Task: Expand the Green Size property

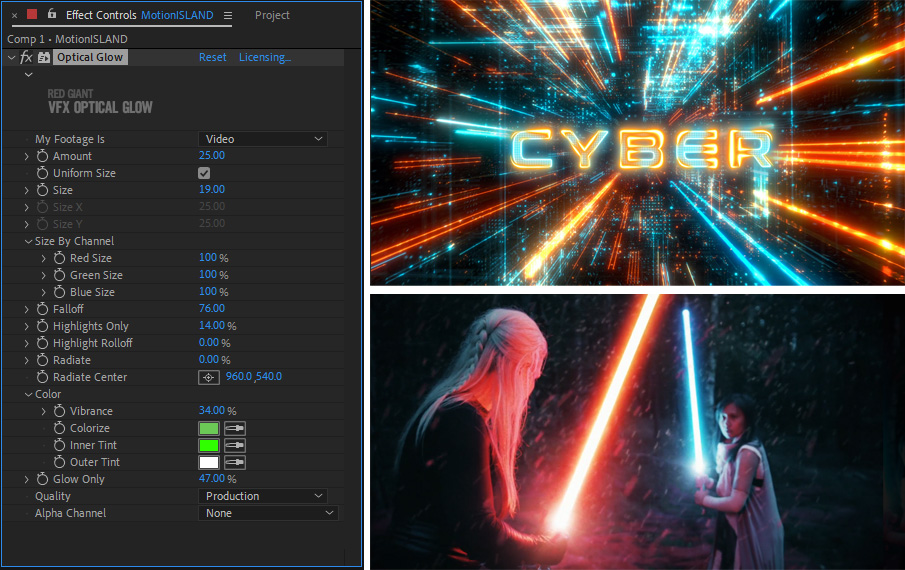Action: click(x=44, y=275)
